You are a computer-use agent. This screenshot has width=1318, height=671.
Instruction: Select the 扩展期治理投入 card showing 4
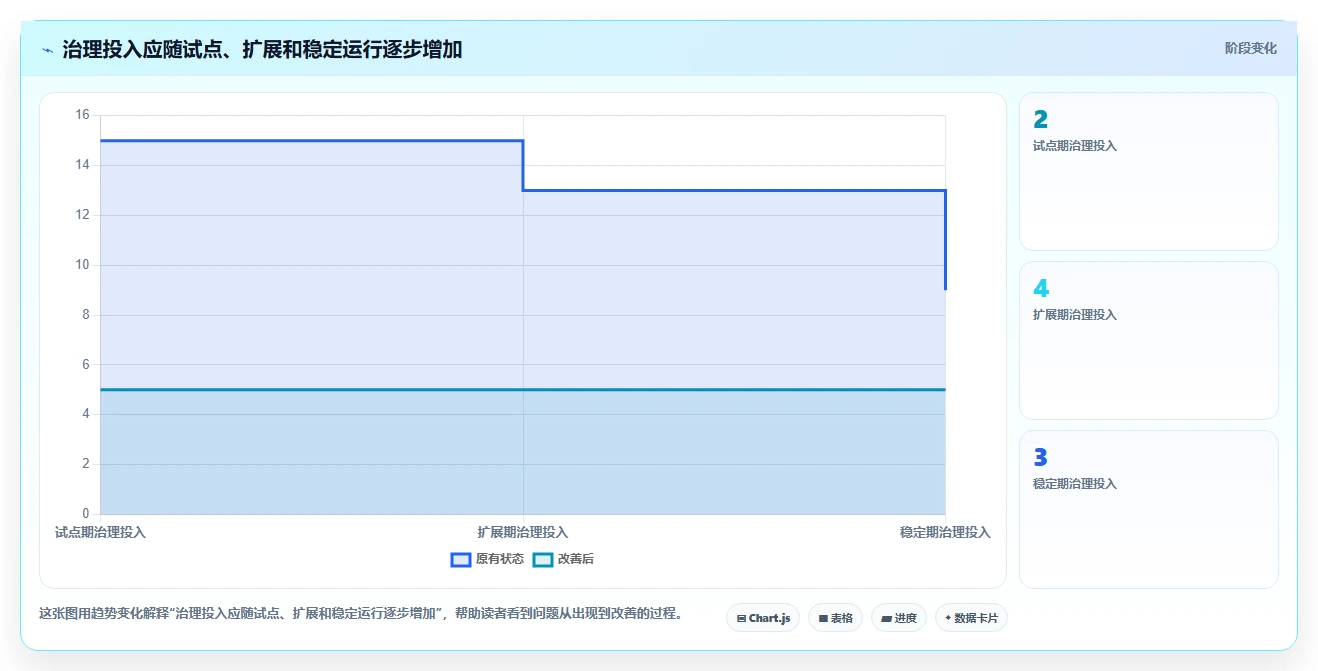point(1148,340)
